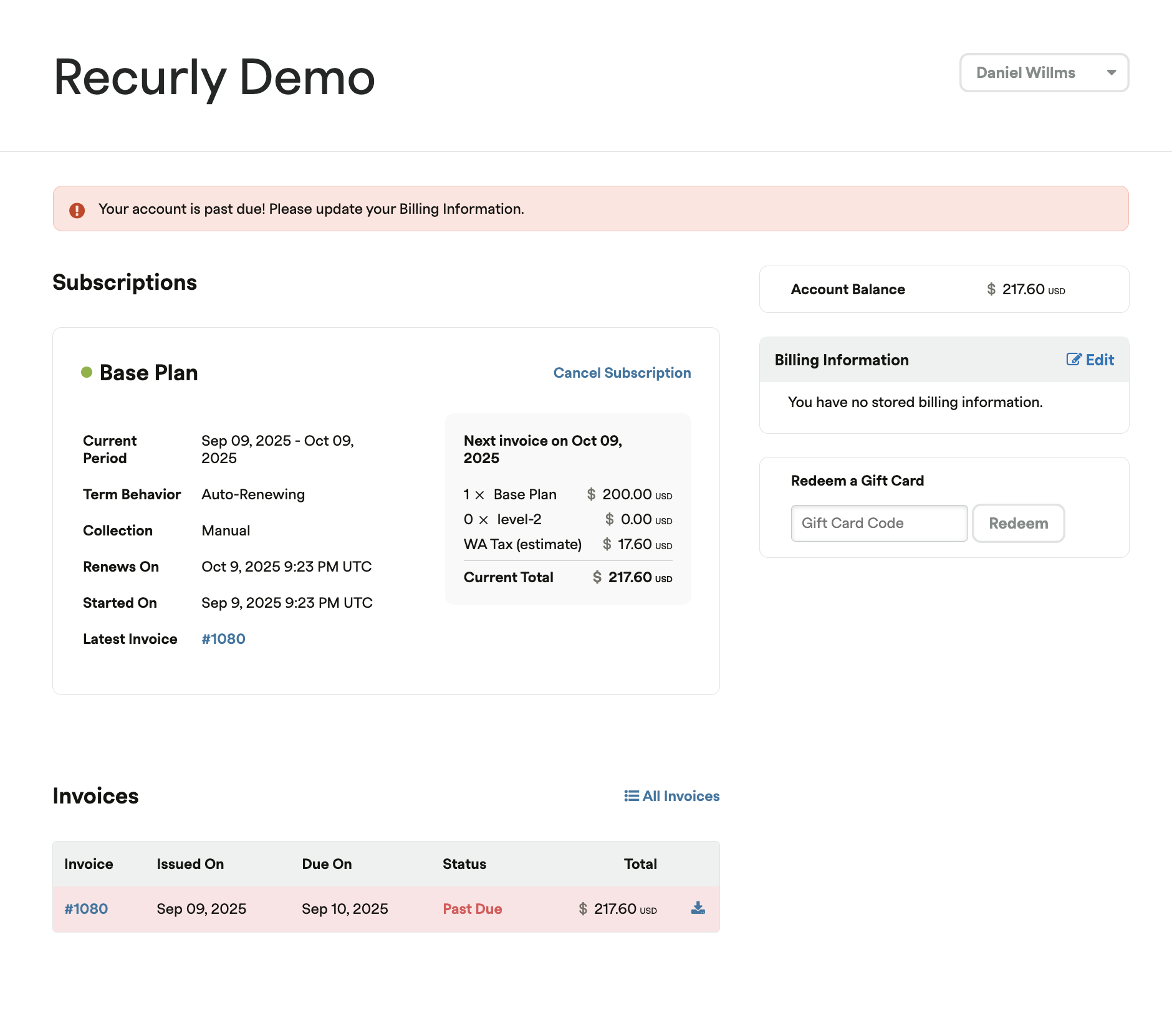Click the Redeem button
This screenshot has height=1036, width=1172.
click(1019, 523)
